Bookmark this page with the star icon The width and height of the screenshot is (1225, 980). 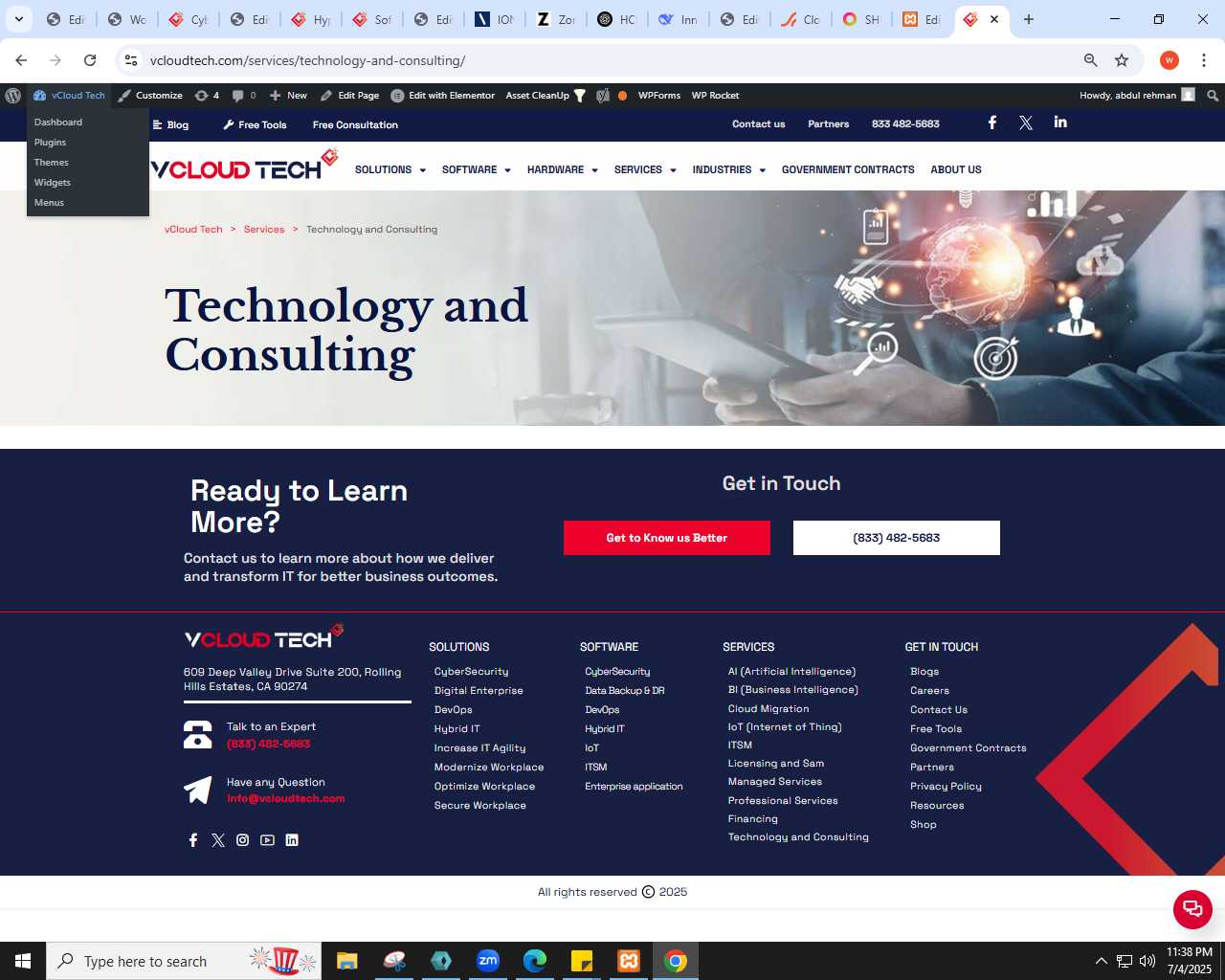pos(1122,60)
